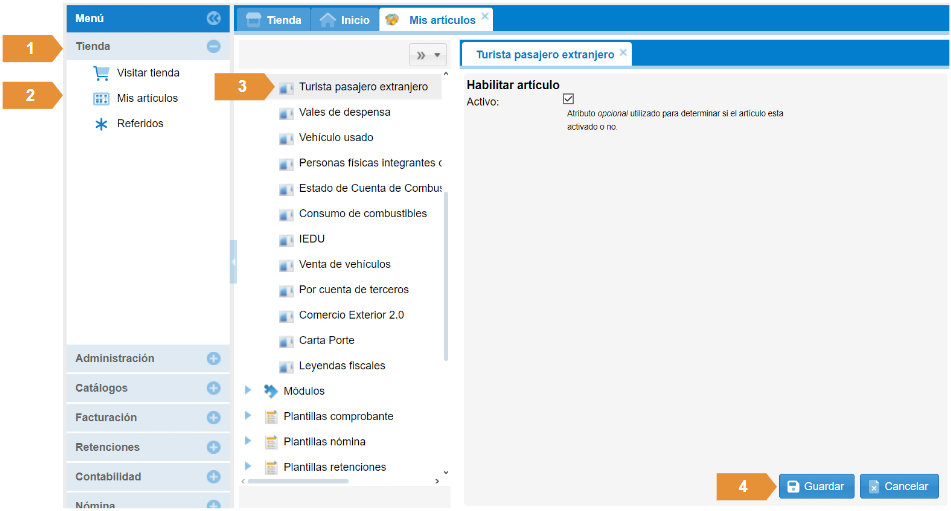951x511 pixels.
Task: Expand the Administración menu section
Action: click(x=213, y=359)
